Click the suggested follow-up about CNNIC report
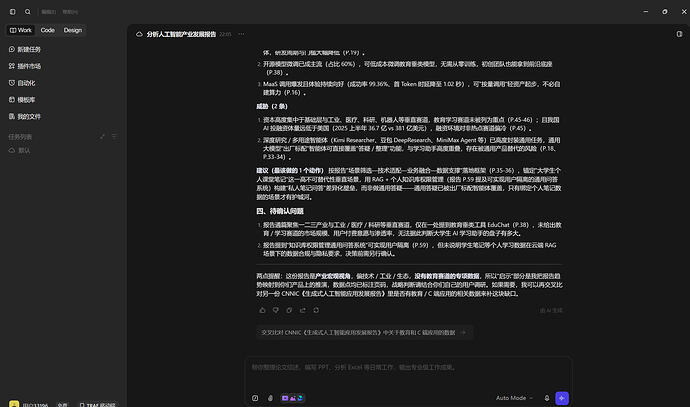Image resolution: width=690 pixels, height=407 pixels. pos(364,333)
